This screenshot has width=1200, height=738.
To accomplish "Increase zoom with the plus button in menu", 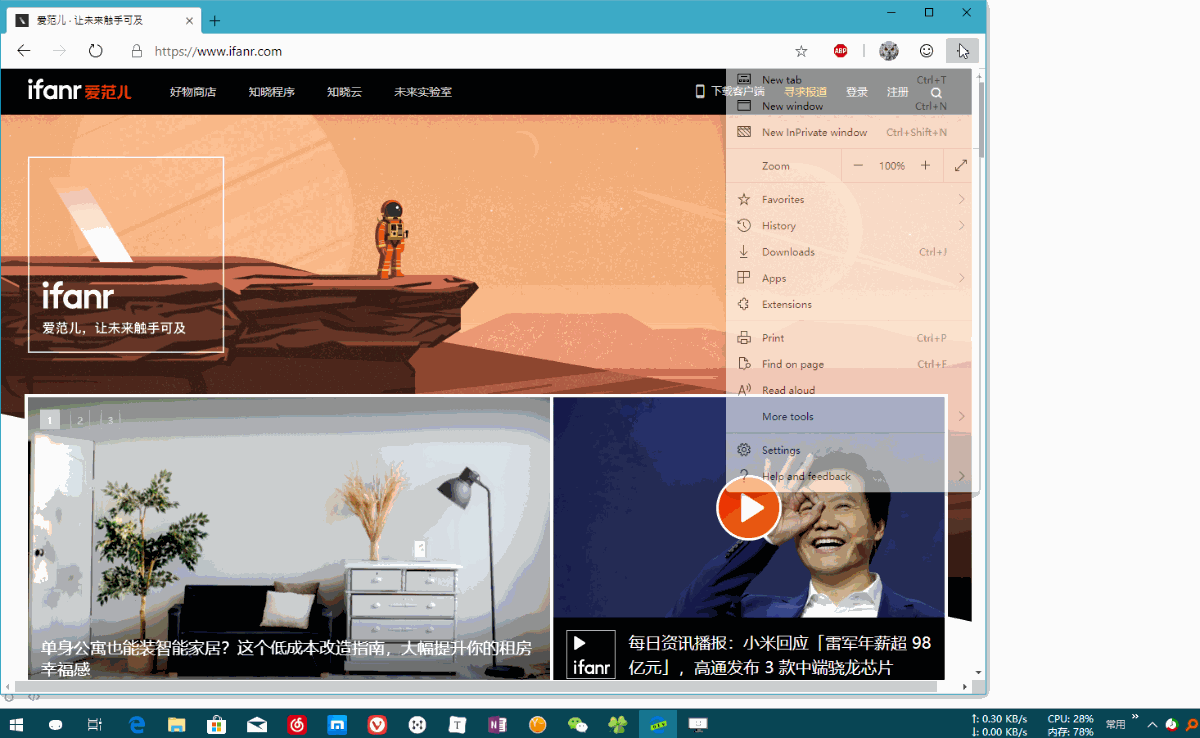I will coord(925,165).
